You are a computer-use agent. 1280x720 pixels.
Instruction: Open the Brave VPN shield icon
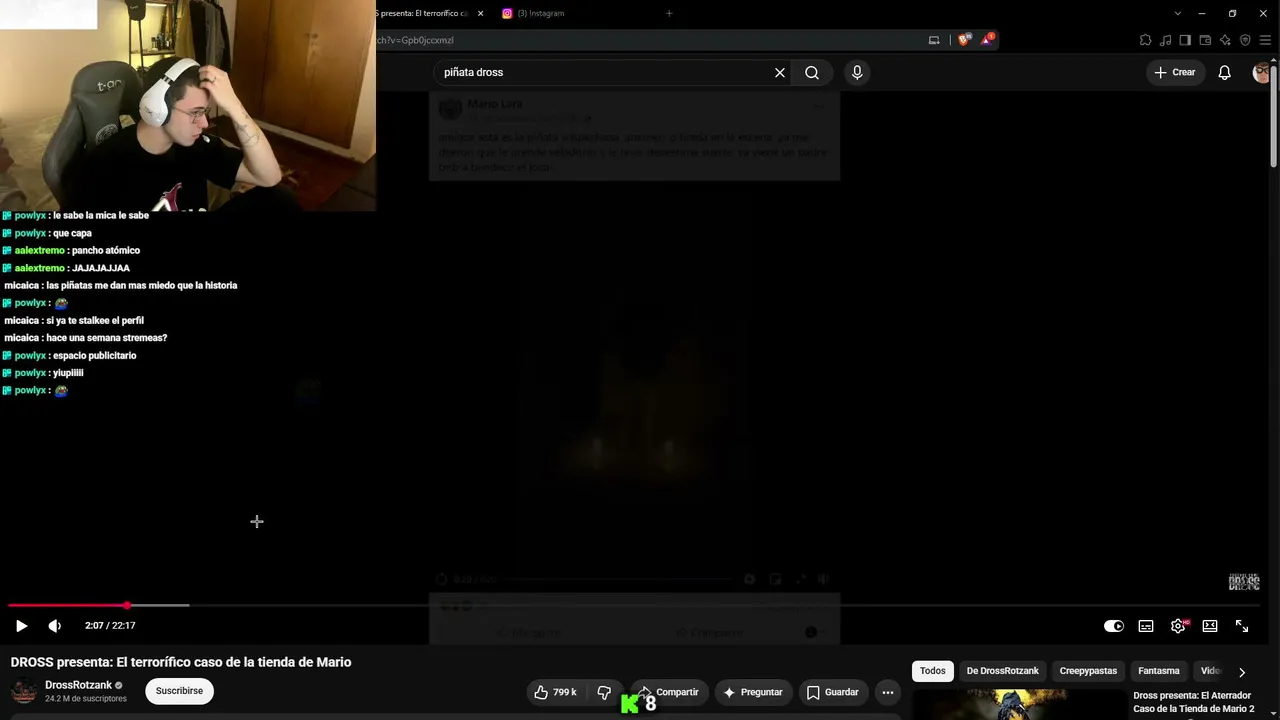[x=1245, y=40]
